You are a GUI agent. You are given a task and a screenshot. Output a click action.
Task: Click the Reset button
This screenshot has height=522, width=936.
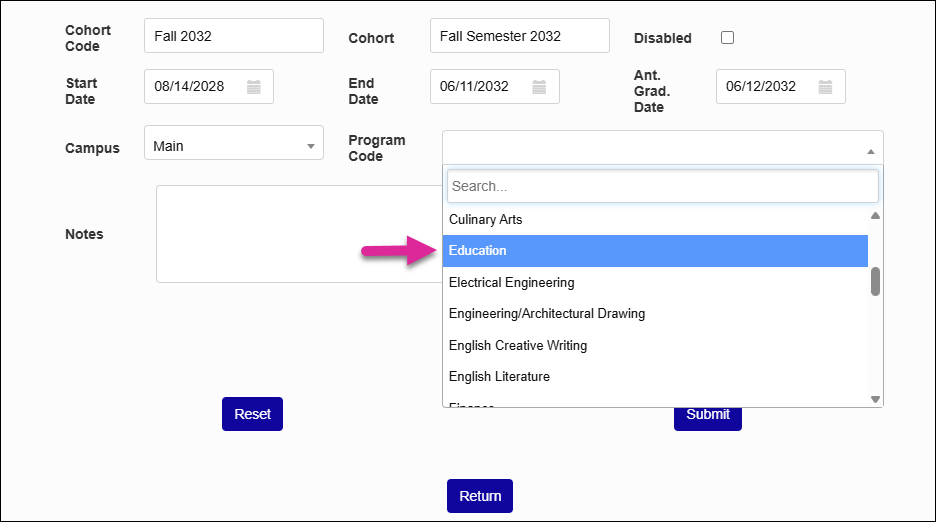[253, 414]
